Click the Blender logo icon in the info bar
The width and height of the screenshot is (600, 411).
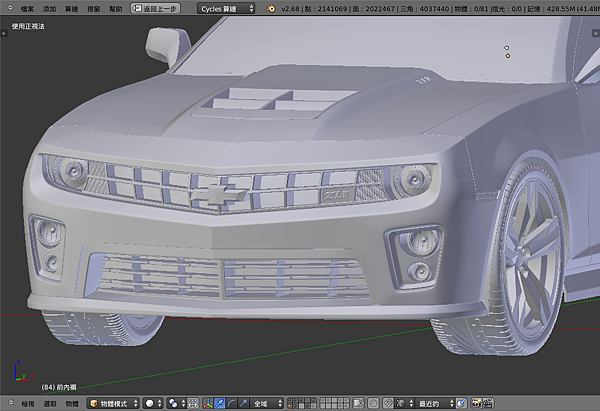tap(271, 8)
